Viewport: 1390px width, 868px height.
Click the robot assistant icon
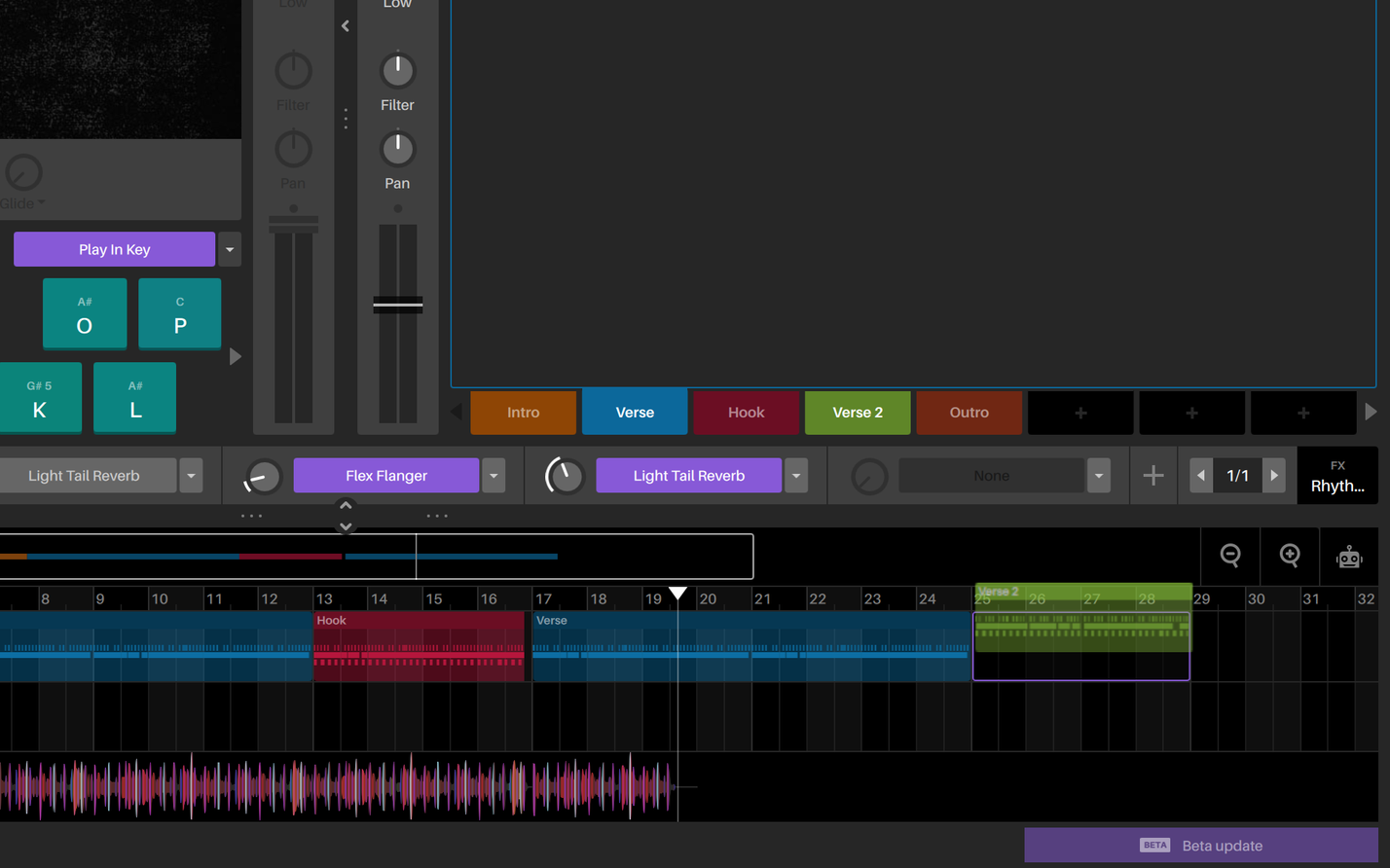click(x=1349, y=556)
